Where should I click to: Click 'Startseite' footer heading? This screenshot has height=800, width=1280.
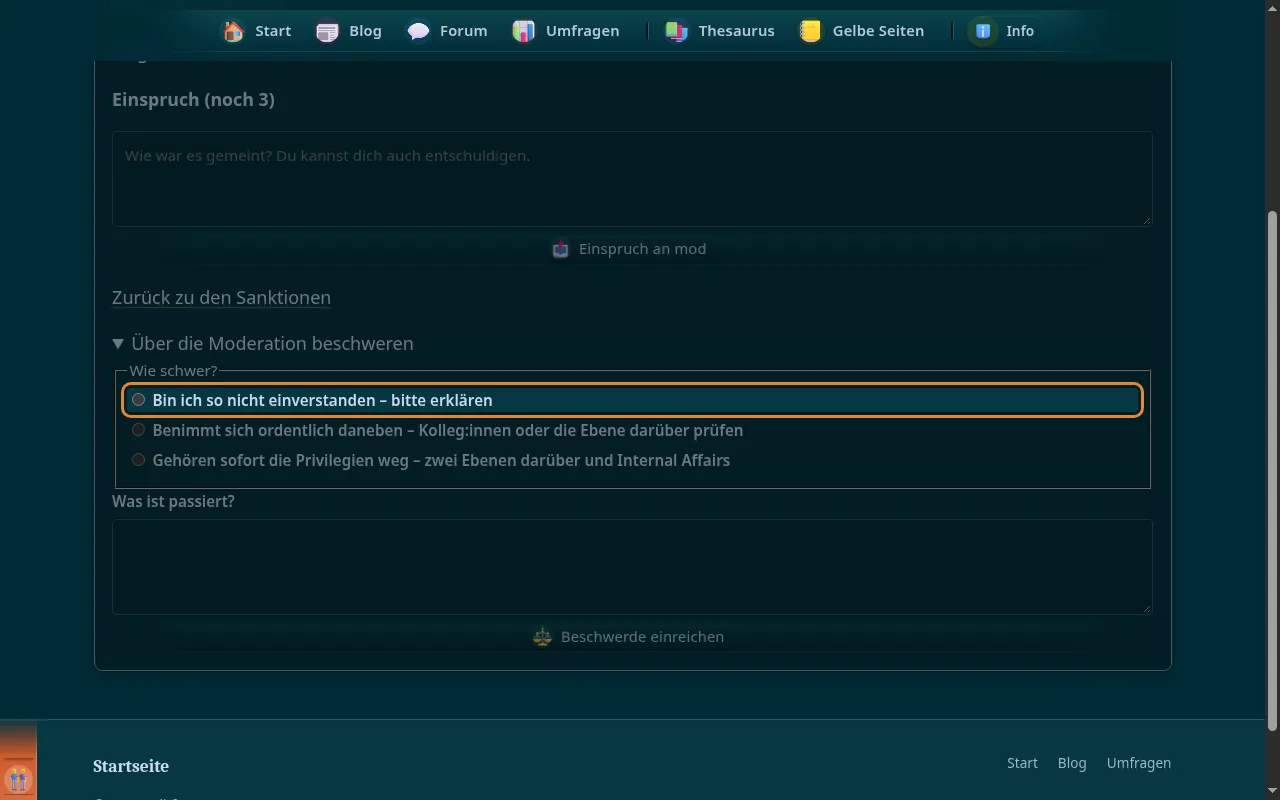pos(131,766)
